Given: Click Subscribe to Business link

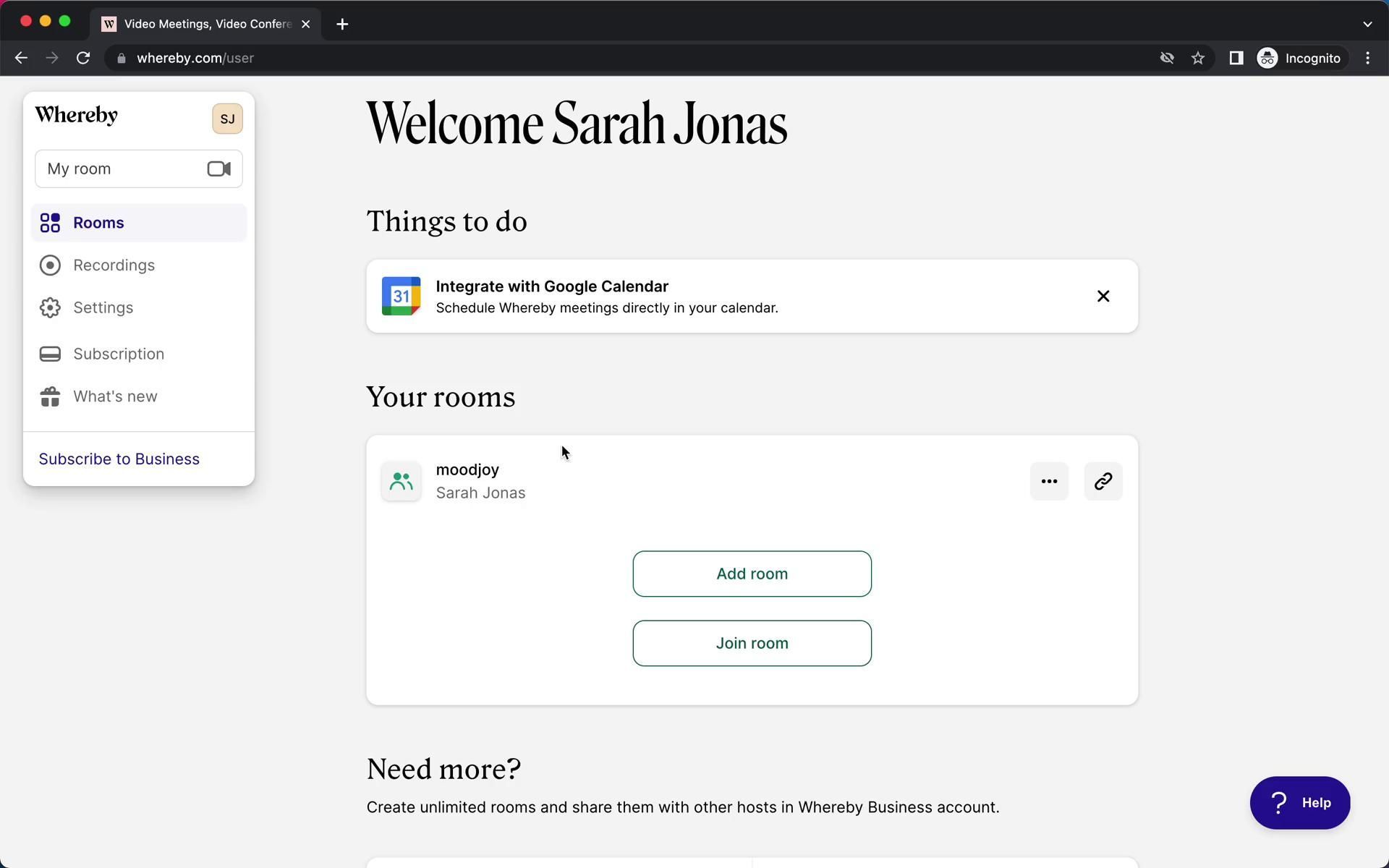Looking at the screenshot, I should coord(119,459).
